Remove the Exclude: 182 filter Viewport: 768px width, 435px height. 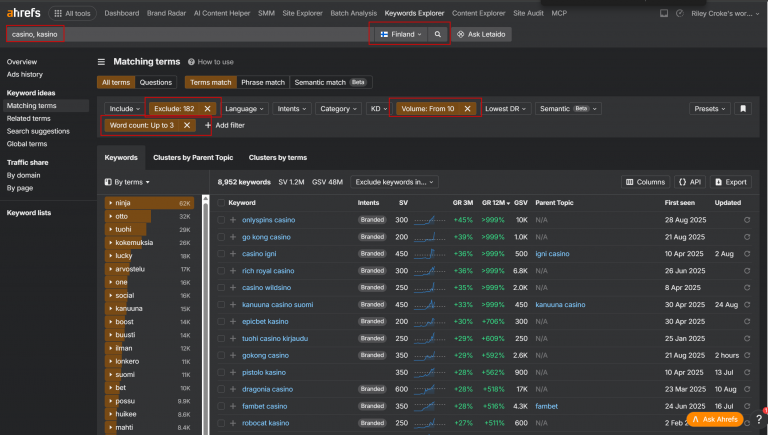click(207, 109)
